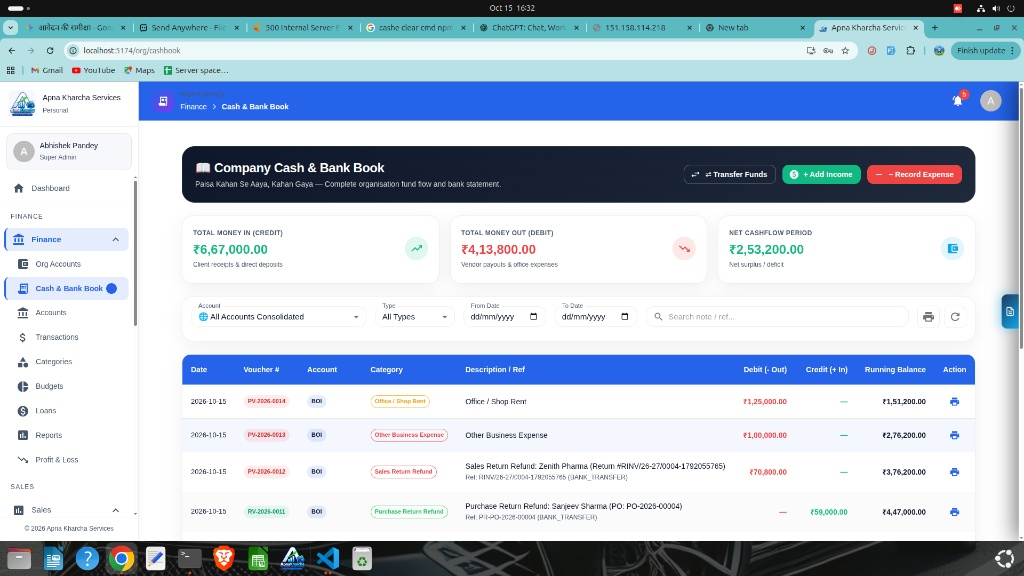This screenshot has width=1024, height=576.
Task: Collapse the Finance sidebar section
Action: pyautogui.click(x=116, y=240)
